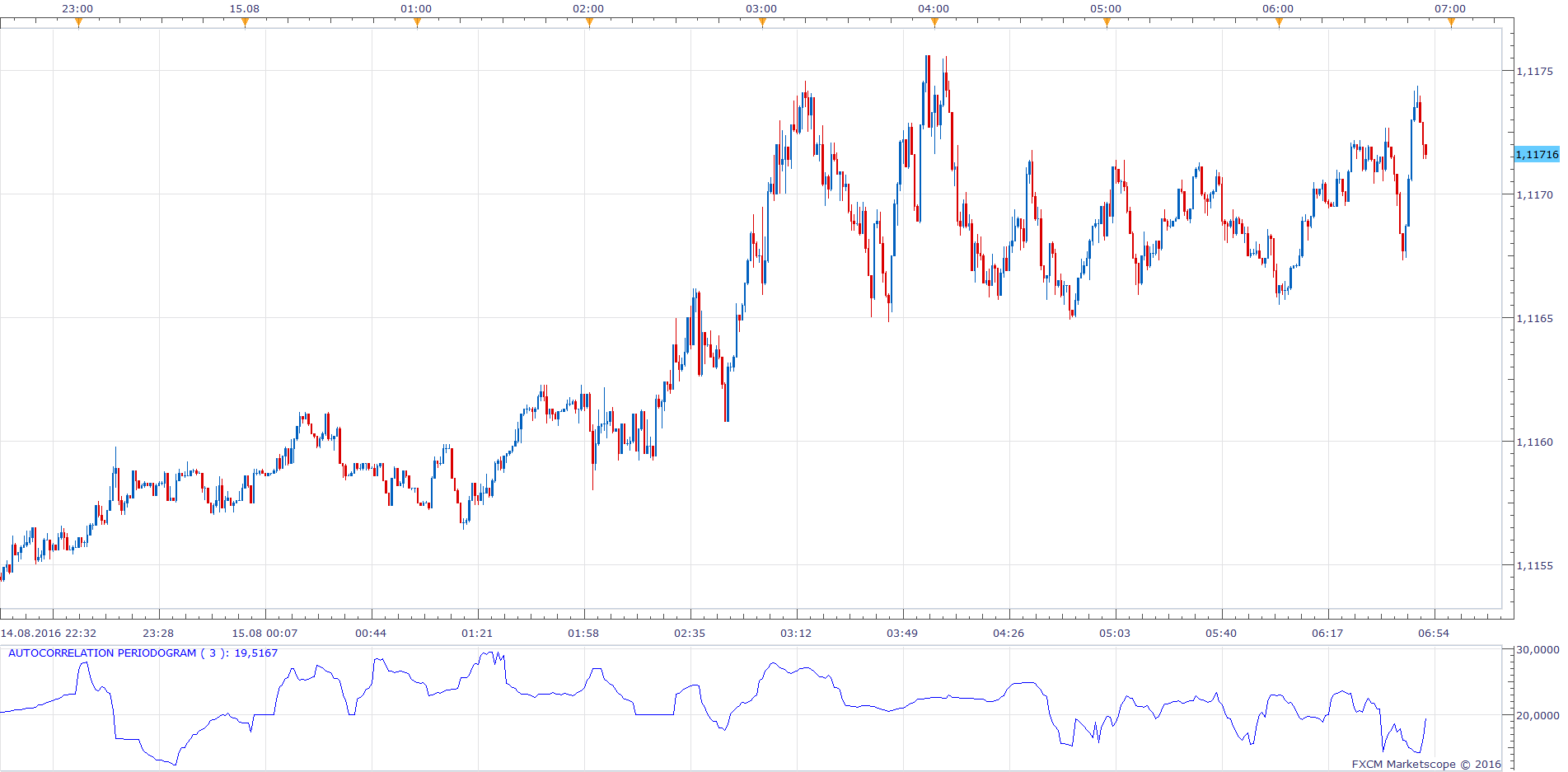Select the 06:00 hour marker triangle
Screen dimensions: 1568x772
(1279, 23)
